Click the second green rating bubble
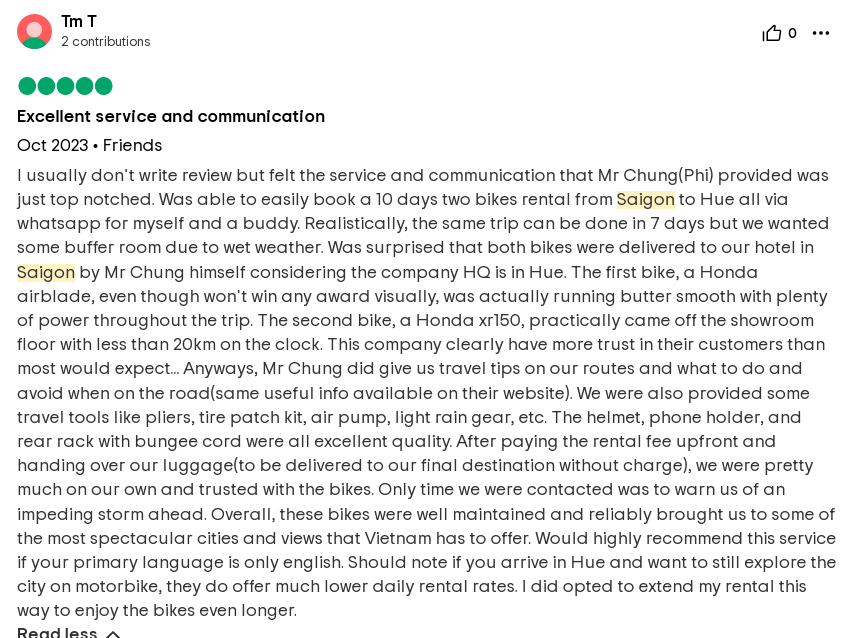Image resolution: width=851 pixels, height=638 pixels. click(x=46, y=86)
